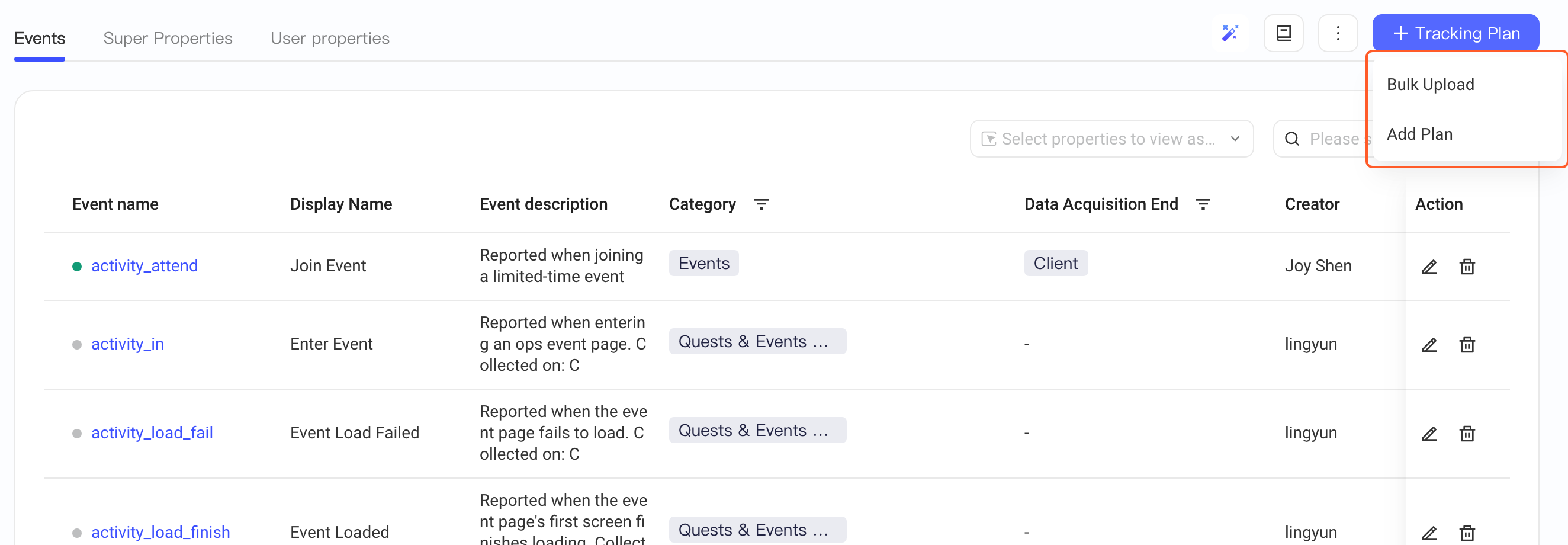Screen dimensions: 1568x545
Task: Open activity_load_fail event link
Action: pyautogui.click(x=152, y=432)
